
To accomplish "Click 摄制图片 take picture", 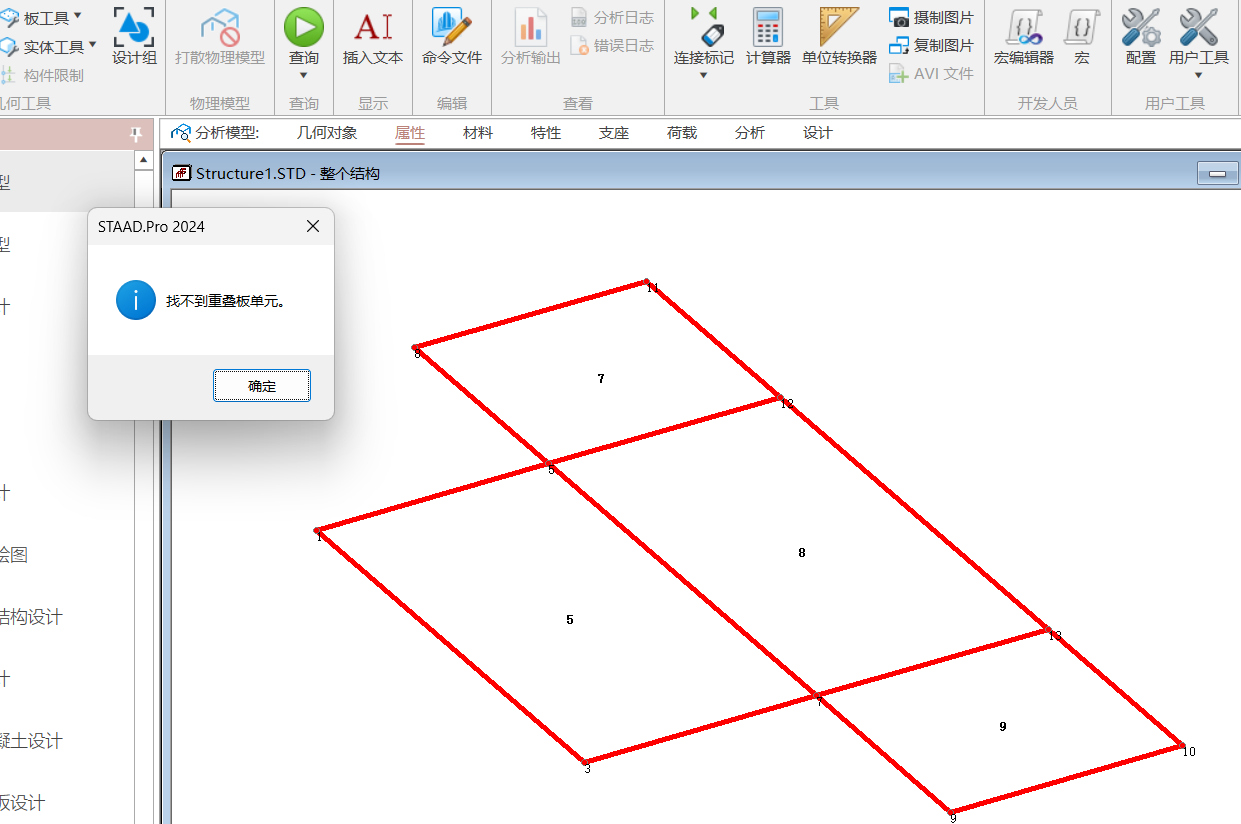I will (931, 18).
